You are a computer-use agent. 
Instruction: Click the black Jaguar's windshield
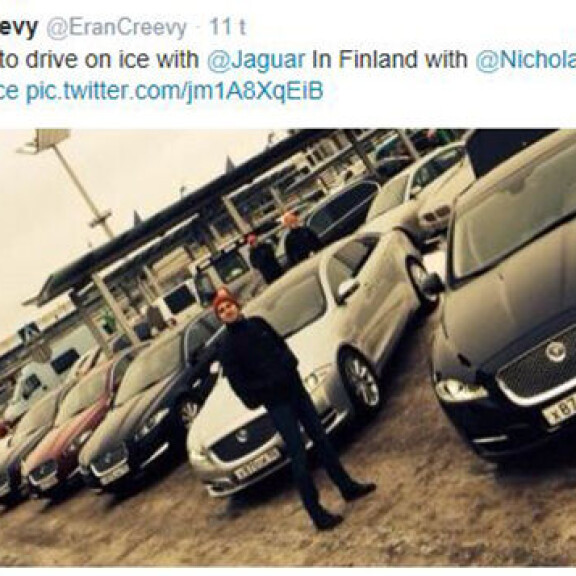514,224
